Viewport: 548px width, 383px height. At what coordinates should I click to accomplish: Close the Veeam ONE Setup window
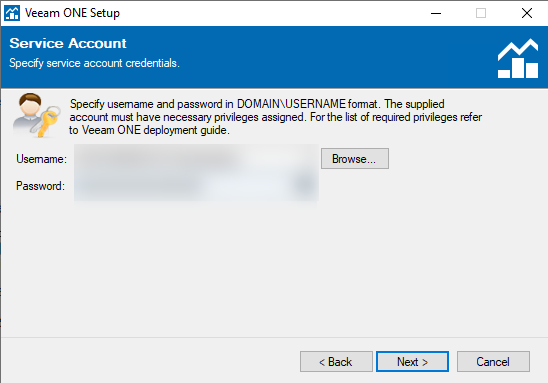click(x=527, y=13)
